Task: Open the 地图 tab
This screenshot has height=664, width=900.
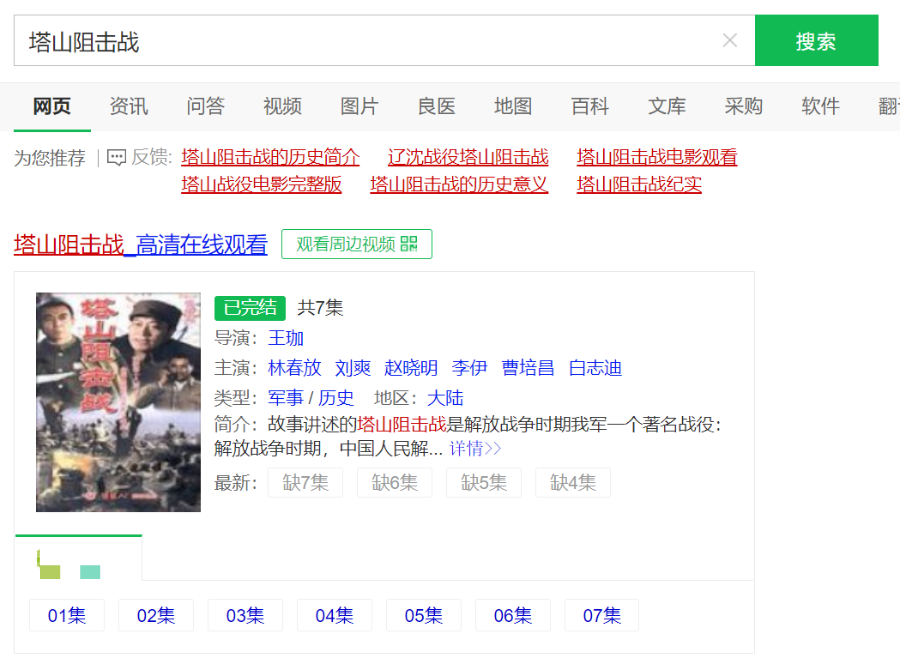Action: point(513,107)
